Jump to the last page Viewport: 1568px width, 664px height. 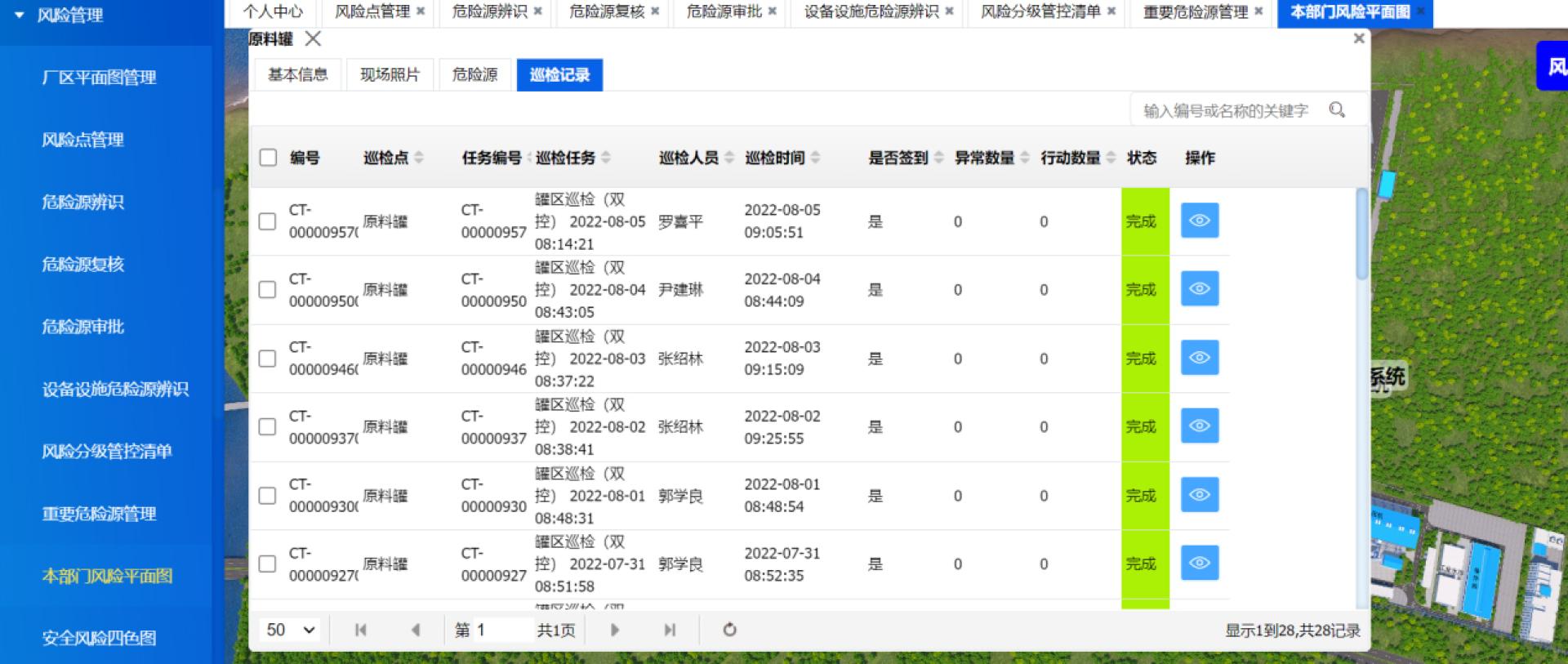pos(670,630)
